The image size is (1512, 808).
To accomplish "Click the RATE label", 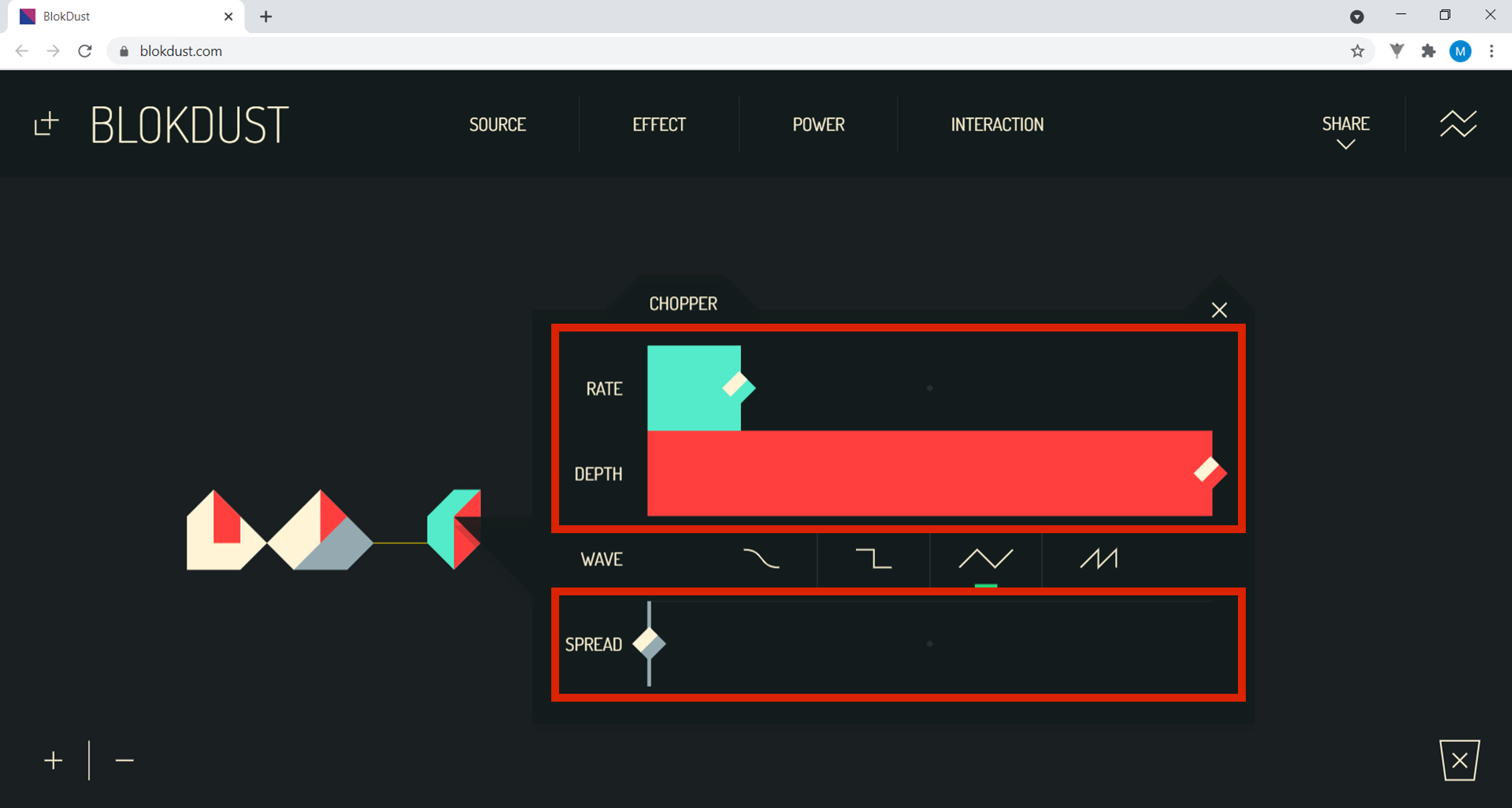I will 604,389.
